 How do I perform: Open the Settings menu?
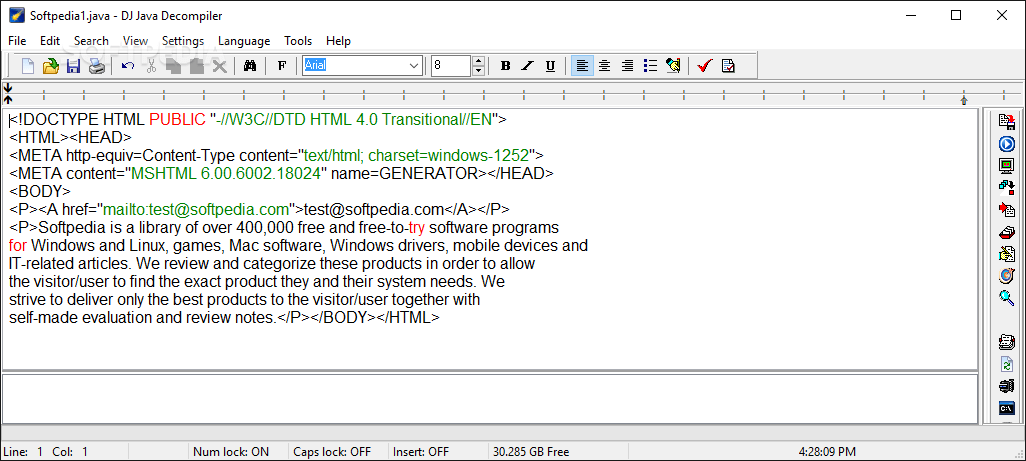tap(183, 41)
